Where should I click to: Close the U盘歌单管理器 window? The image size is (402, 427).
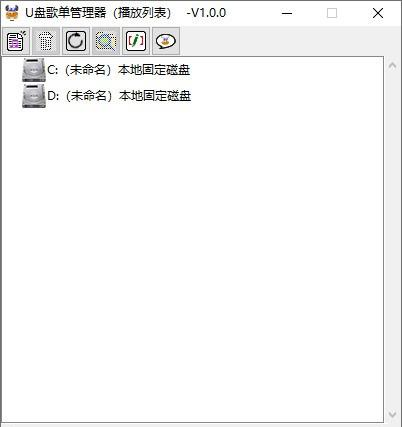point(378,13)
